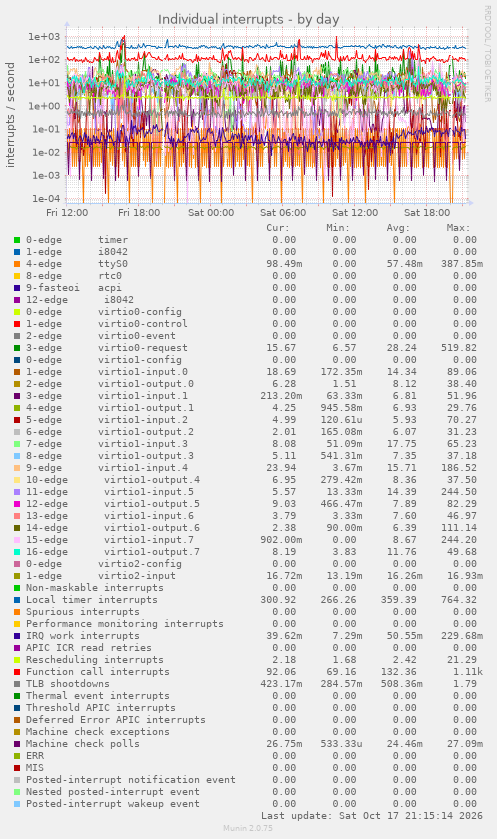This screenshot has width=497, height=839.
Task: Click the Avg: column header
Action: (x=398, y=227)
